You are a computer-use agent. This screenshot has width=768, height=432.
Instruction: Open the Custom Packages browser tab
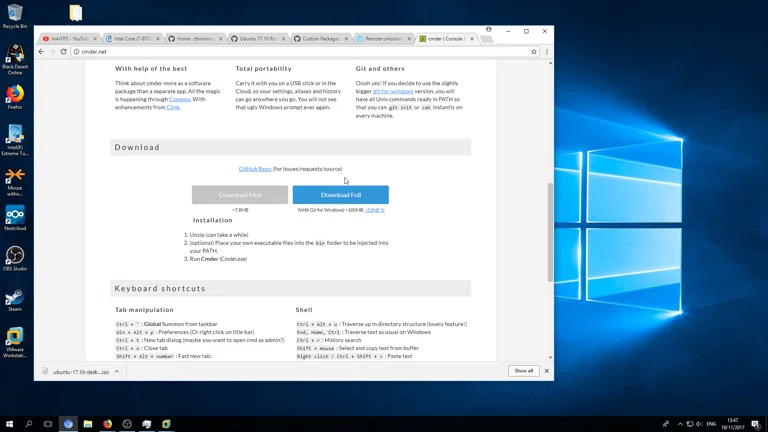click(321, 39)
